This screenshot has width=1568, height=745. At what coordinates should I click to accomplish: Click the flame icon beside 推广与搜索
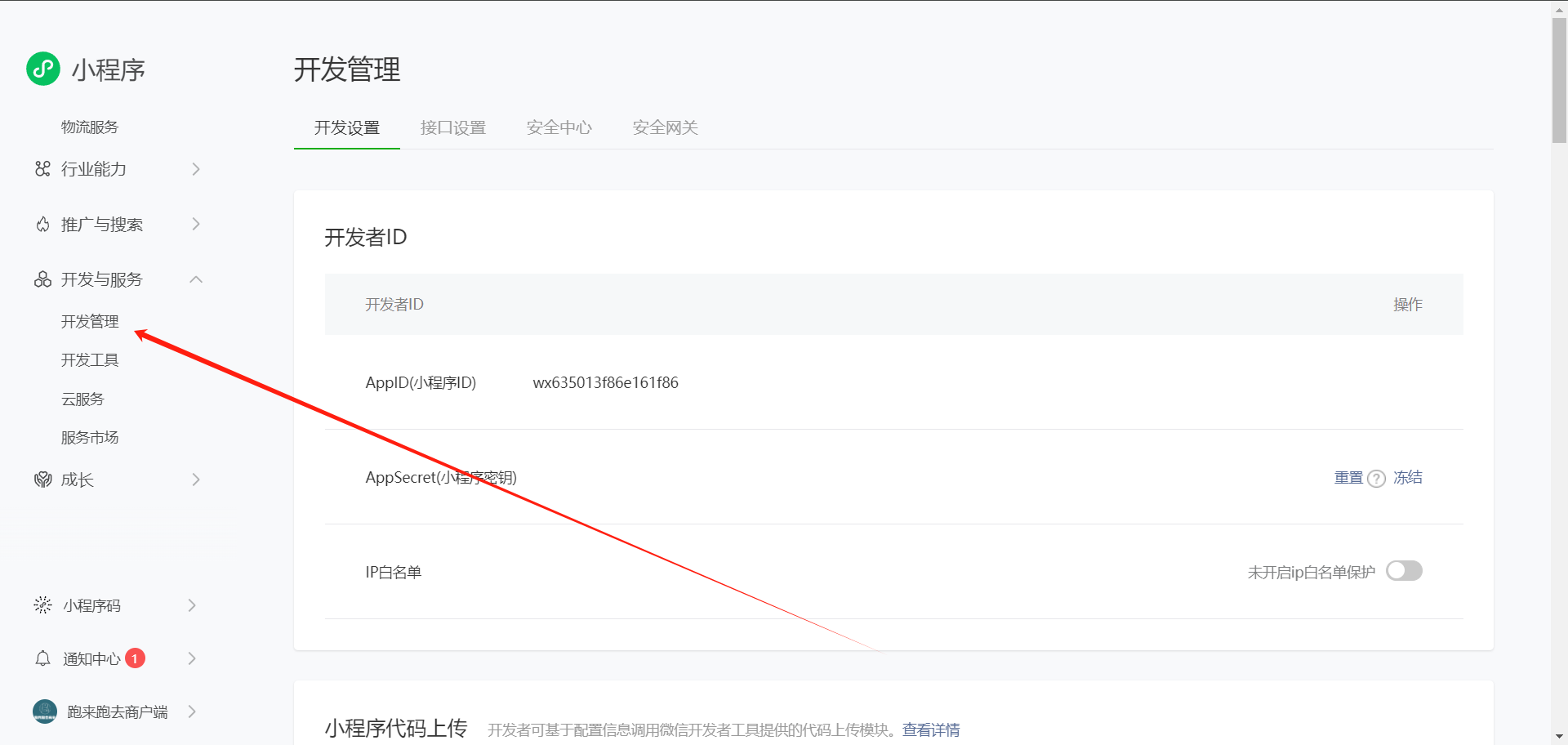point(42,225)
